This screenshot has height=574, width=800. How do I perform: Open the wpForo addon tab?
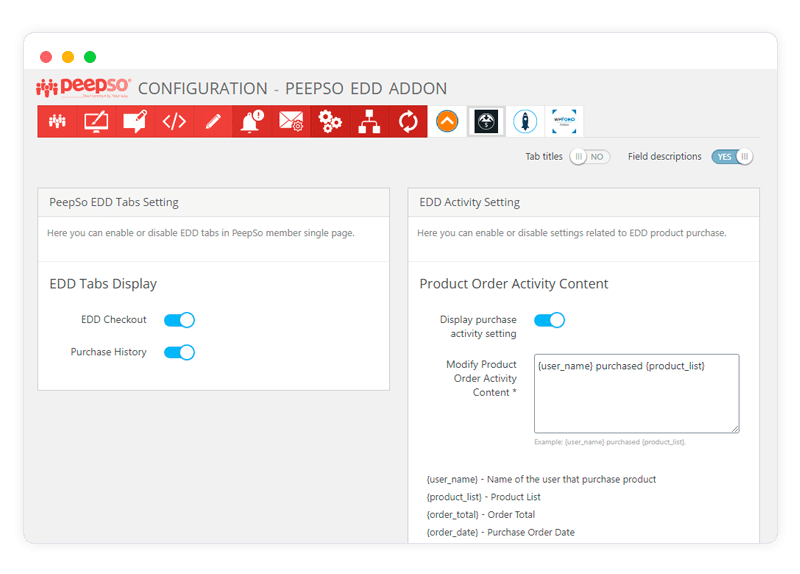pos(564,121)
